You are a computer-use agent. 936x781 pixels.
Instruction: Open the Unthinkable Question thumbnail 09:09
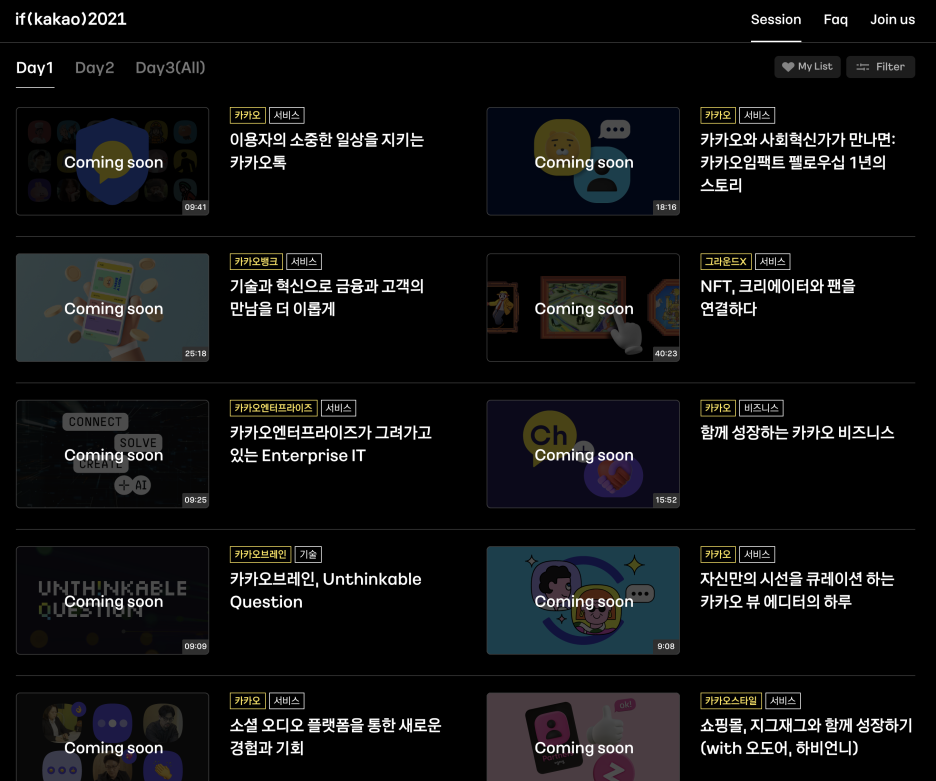click(112, 600)
